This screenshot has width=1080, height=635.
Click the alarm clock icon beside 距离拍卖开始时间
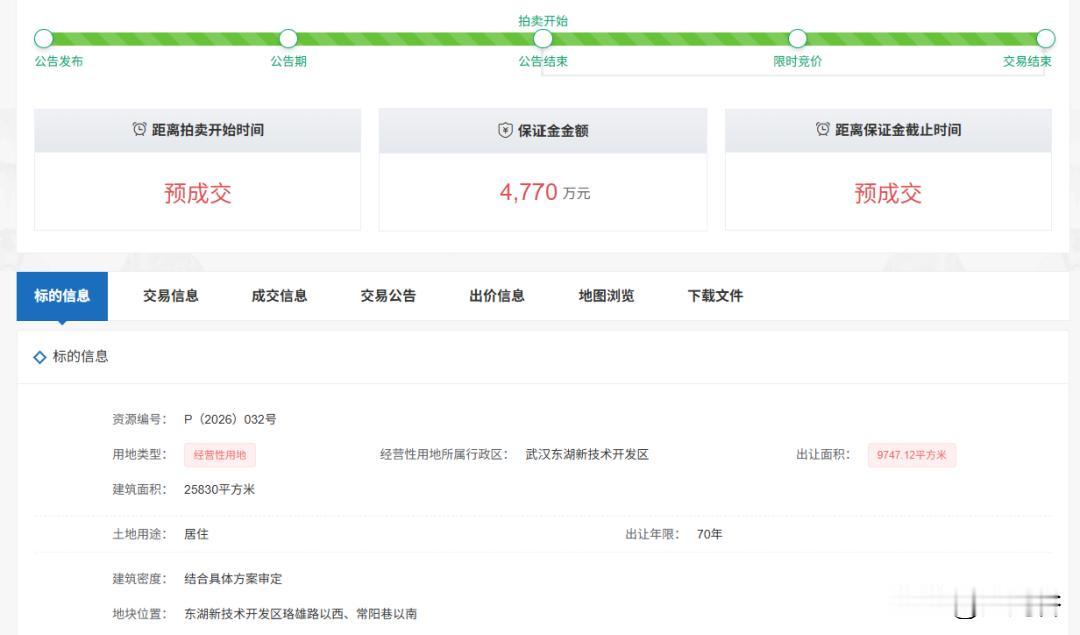click(x=139, y=129)
